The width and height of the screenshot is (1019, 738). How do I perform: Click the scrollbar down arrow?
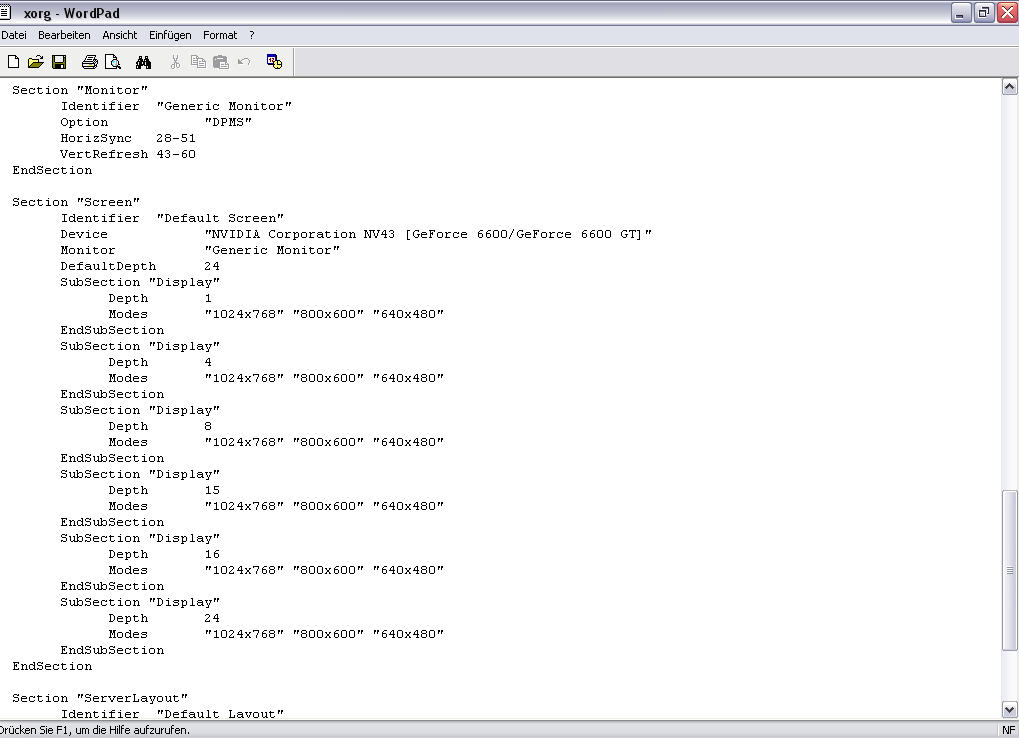tap(1009, 709)
